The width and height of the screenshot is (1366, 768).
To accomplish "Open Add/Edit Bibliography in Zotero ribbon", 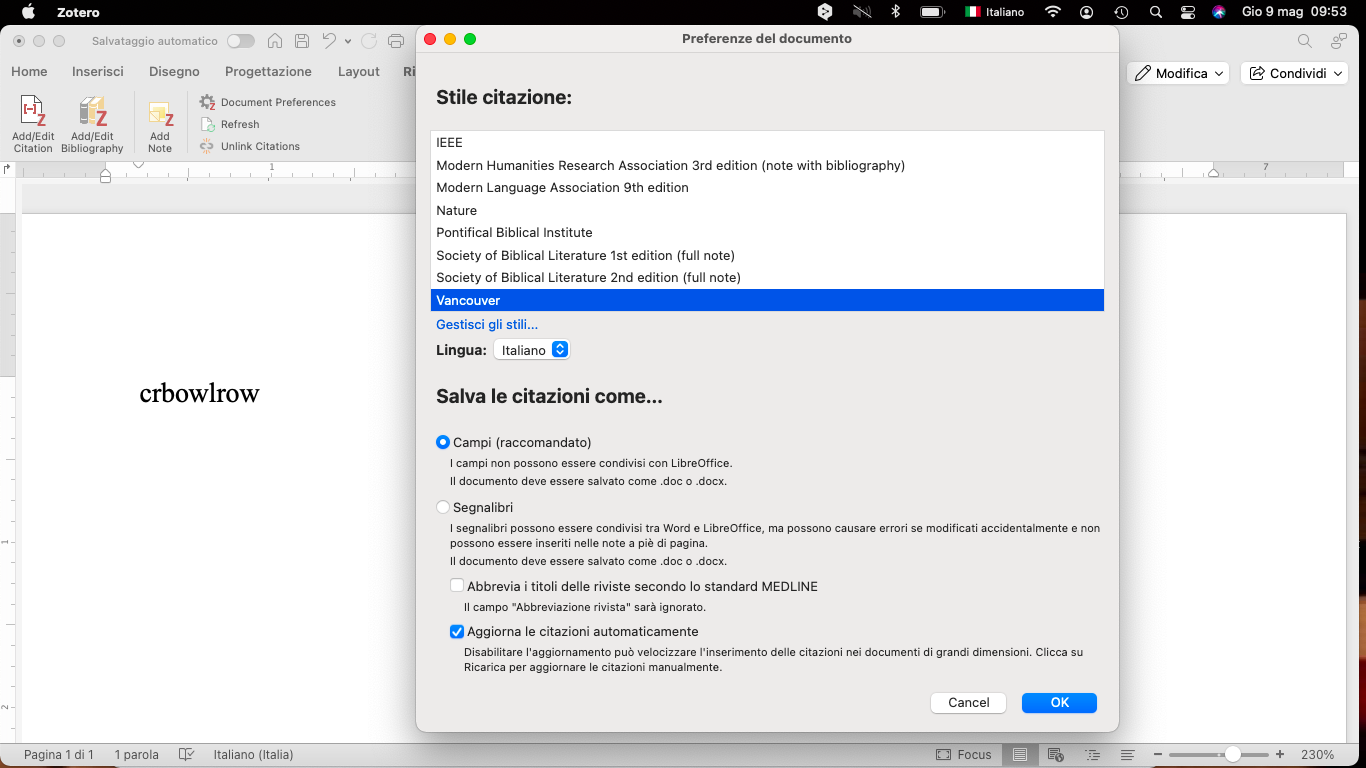I will [92, 124].
